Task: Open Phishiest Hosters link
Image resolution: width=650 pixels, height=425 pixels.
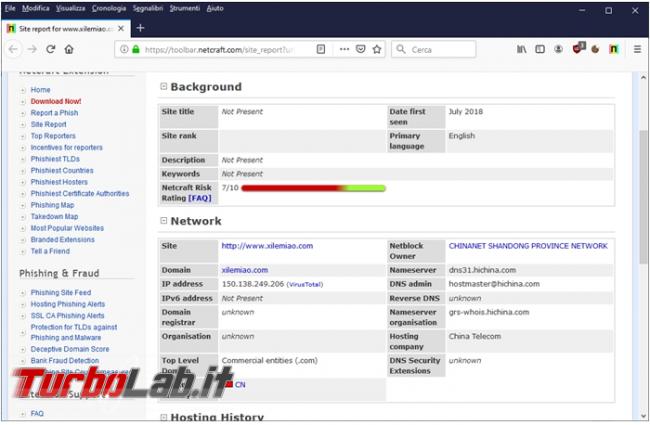Action: point(59,182)
